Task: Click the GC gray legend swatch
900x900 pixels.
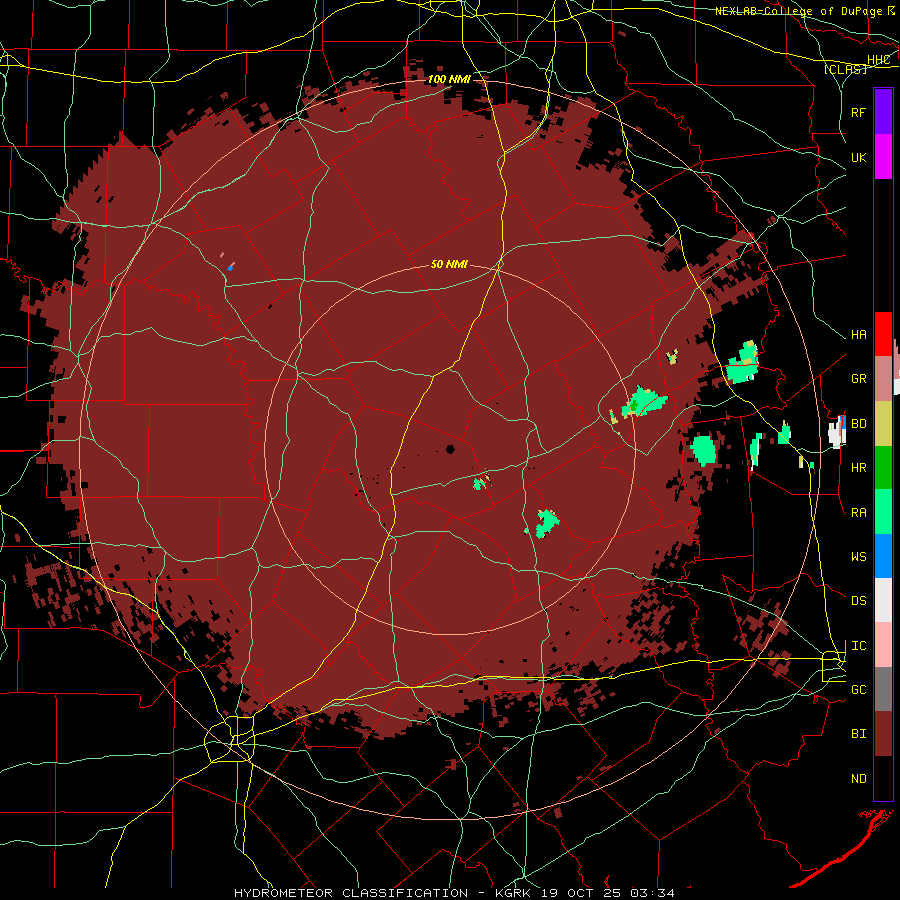Action: point(883,689)
